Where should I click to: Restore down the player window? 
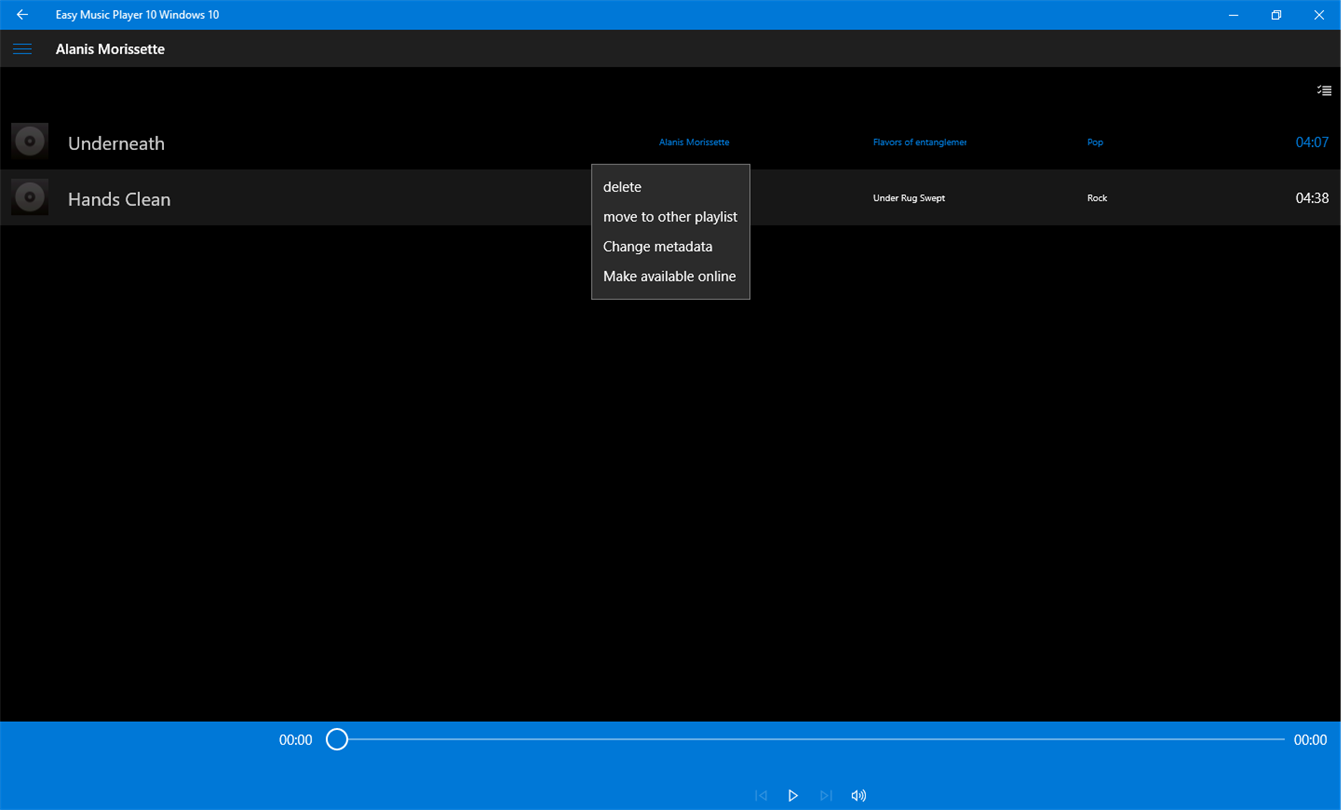click(x=1276, y=15)
